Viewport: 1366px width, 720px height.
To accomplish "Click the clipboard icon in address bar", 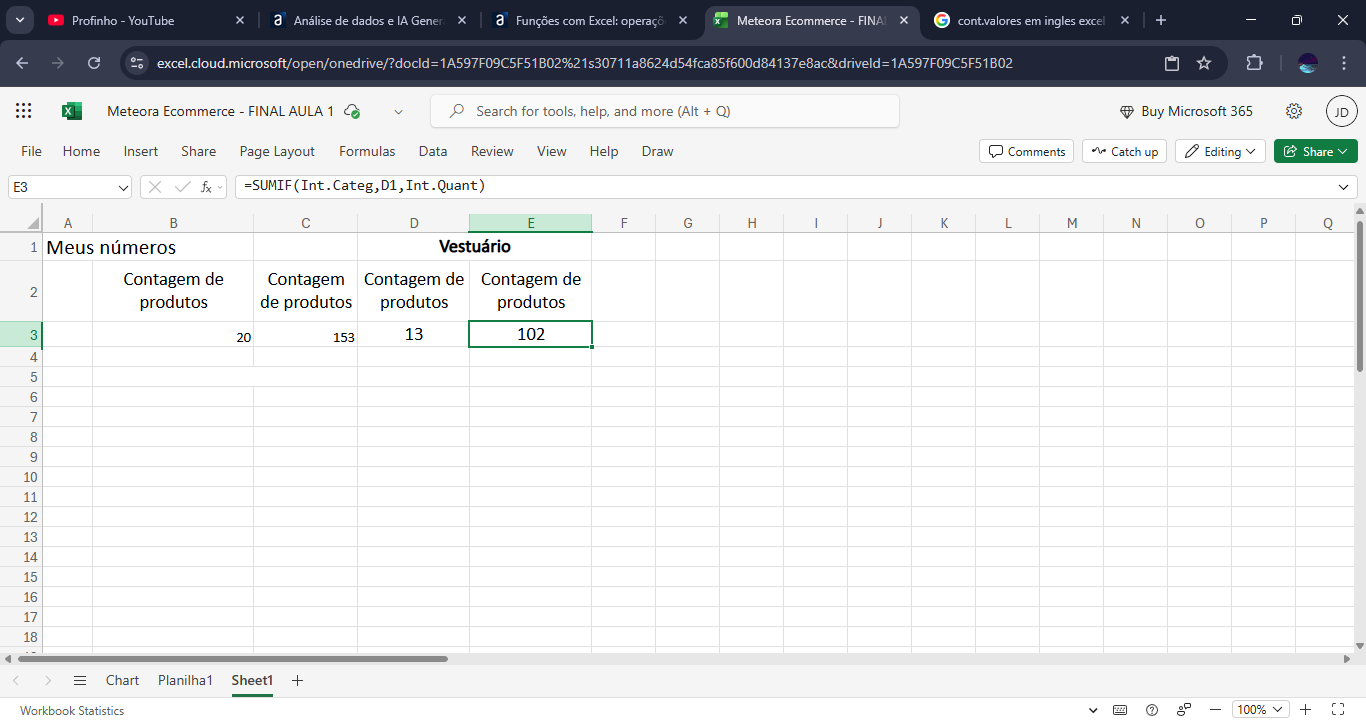I will [1172, 63].
